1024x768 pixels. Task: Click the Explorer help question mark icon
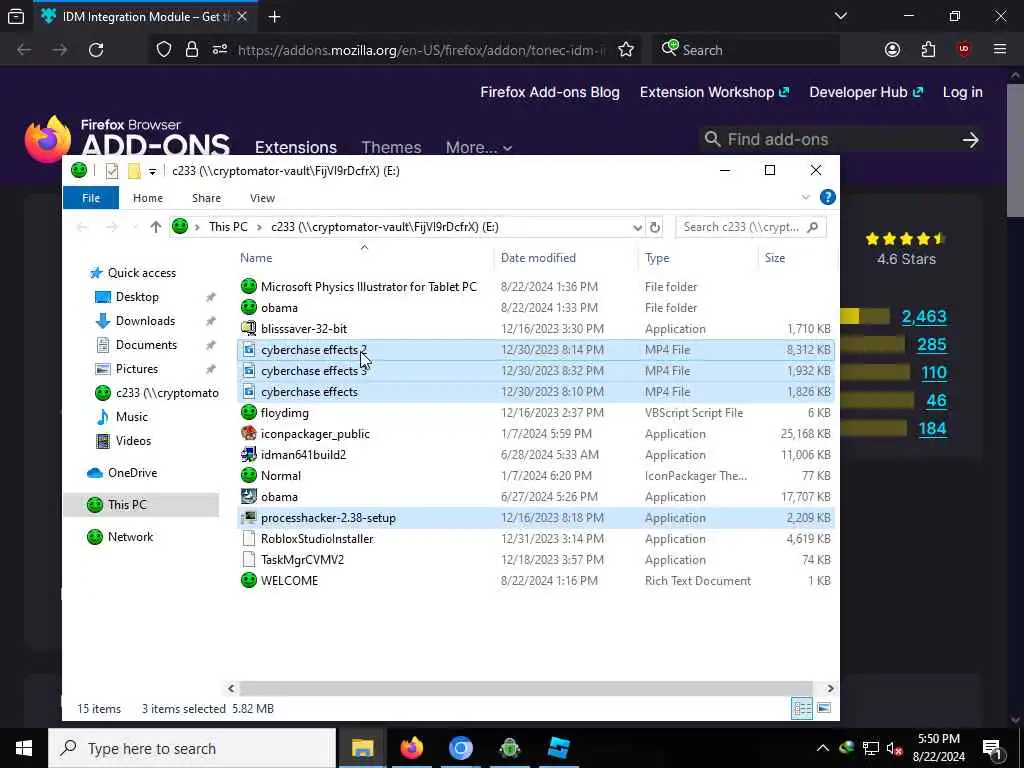tap(827, 197)
